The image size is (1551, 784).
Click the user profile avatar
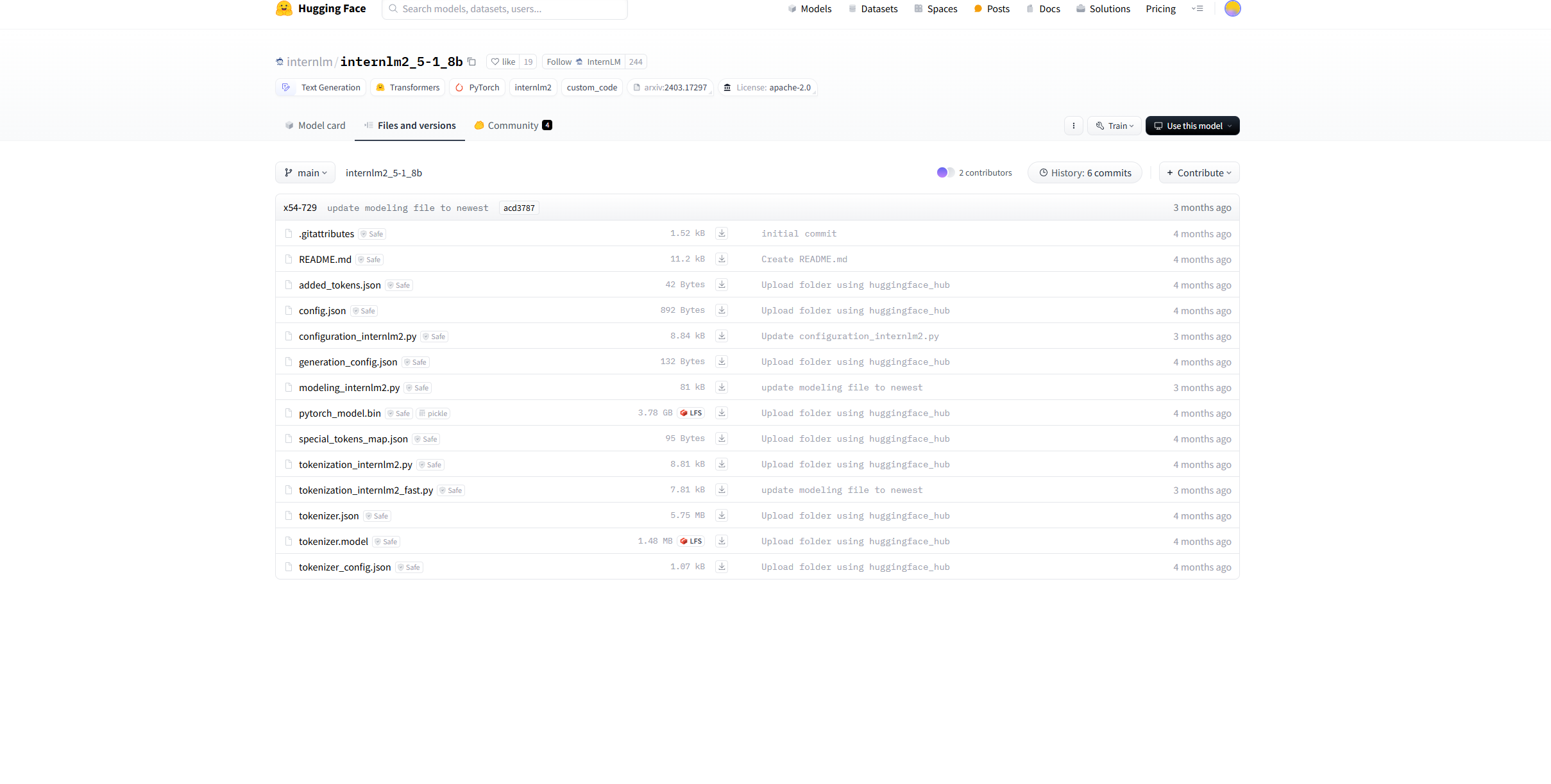point(1232,8)
